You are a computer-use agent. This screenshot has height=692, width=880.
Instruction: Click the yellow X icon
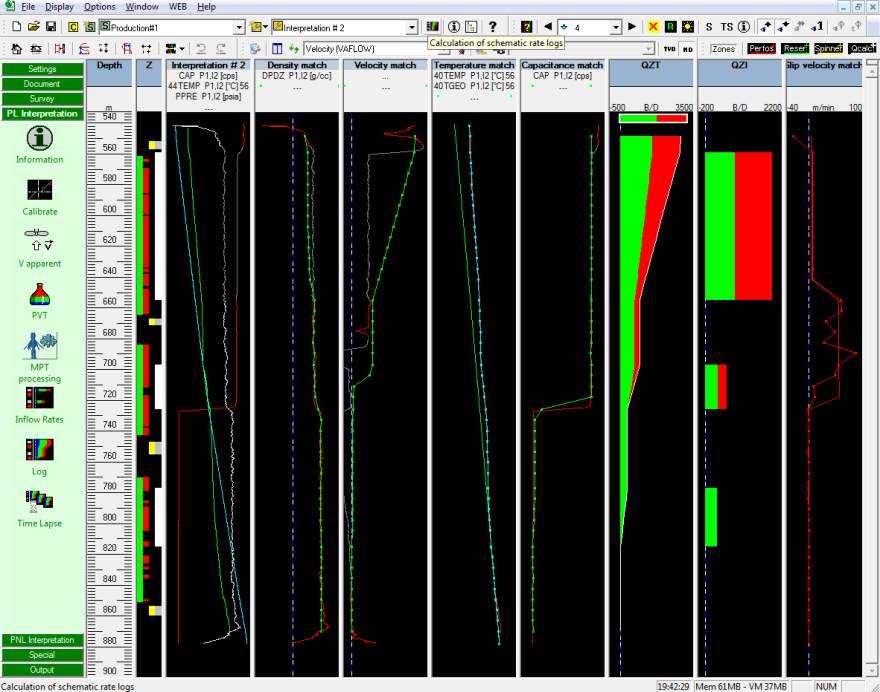(653, 26)
